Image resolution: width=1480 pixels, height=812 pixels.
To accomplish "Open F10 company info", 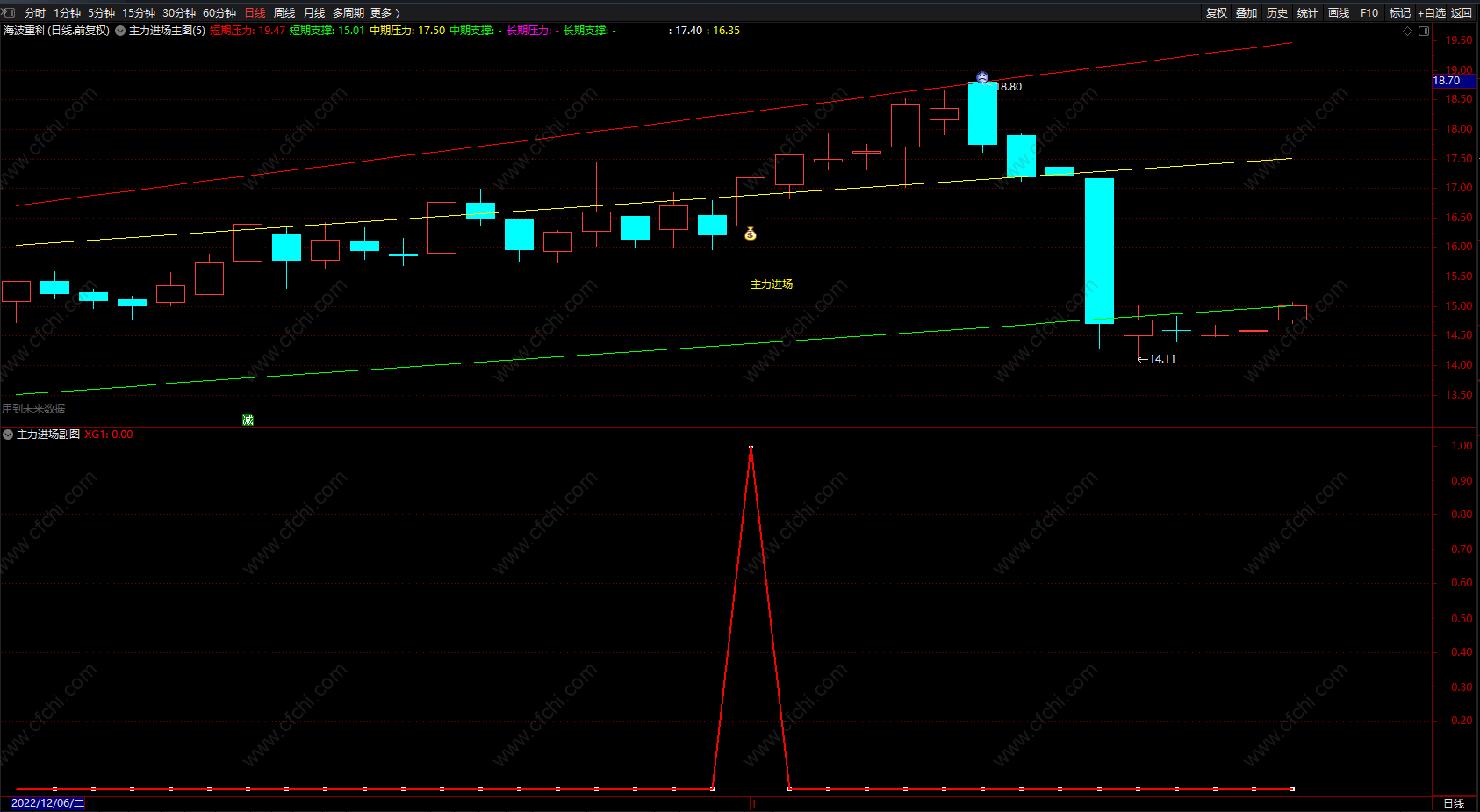I will (1369, 12).
